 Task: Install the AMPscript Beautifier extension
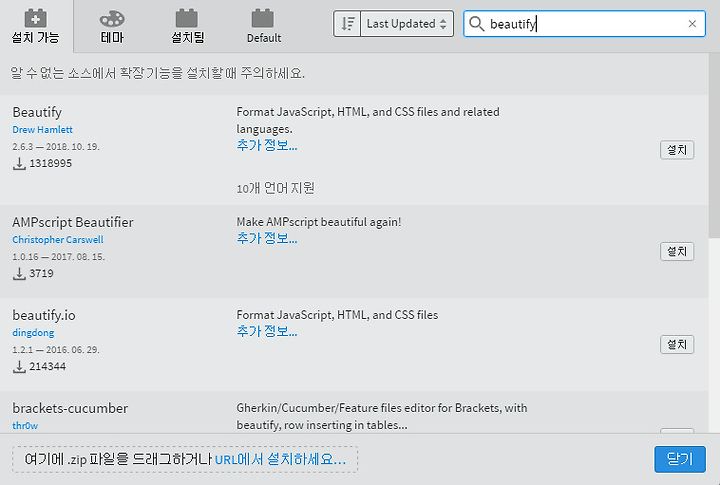(x=677, y=251)
